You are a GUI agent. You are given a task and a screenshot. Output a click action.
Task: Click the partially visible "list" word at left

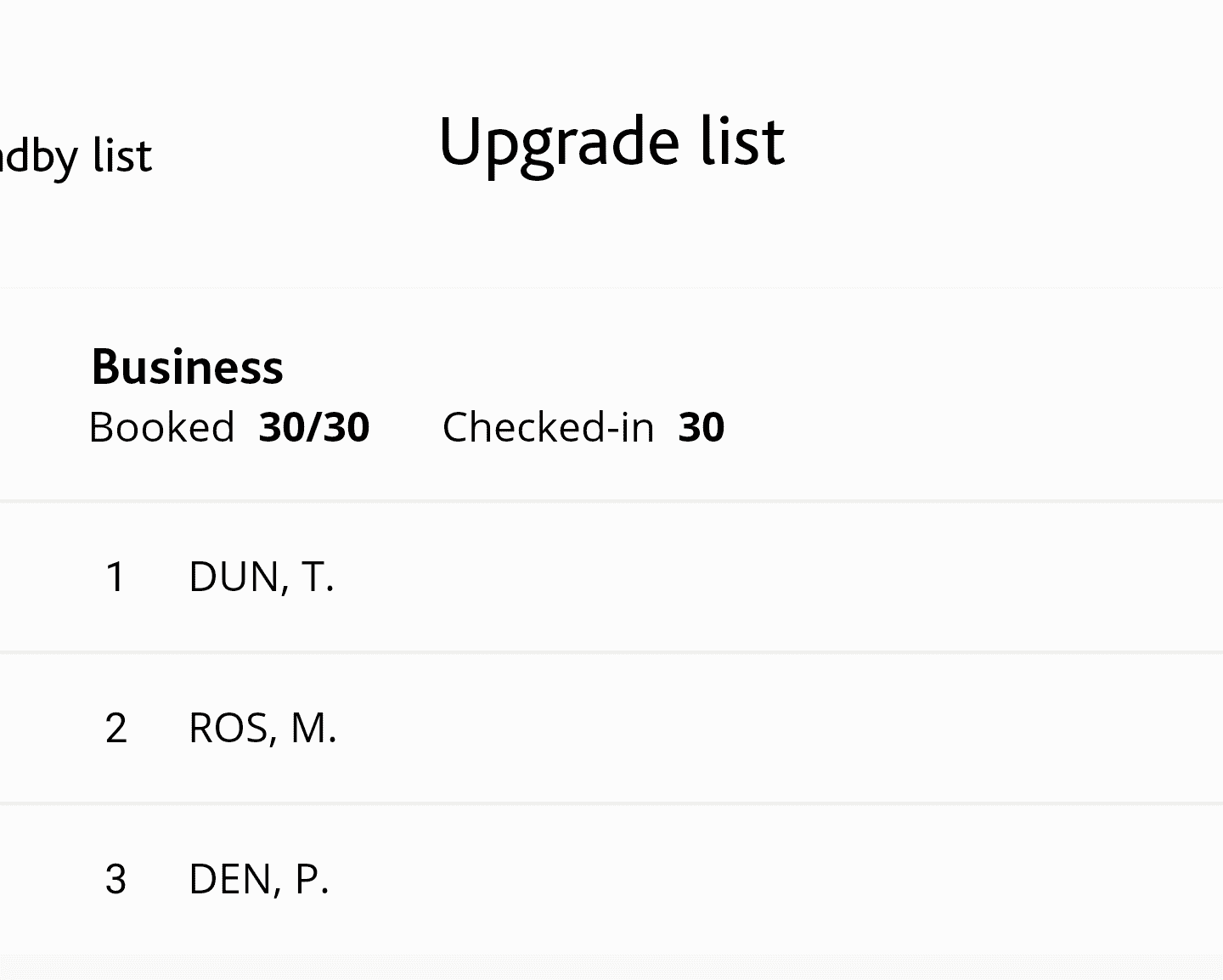(122, 155)
